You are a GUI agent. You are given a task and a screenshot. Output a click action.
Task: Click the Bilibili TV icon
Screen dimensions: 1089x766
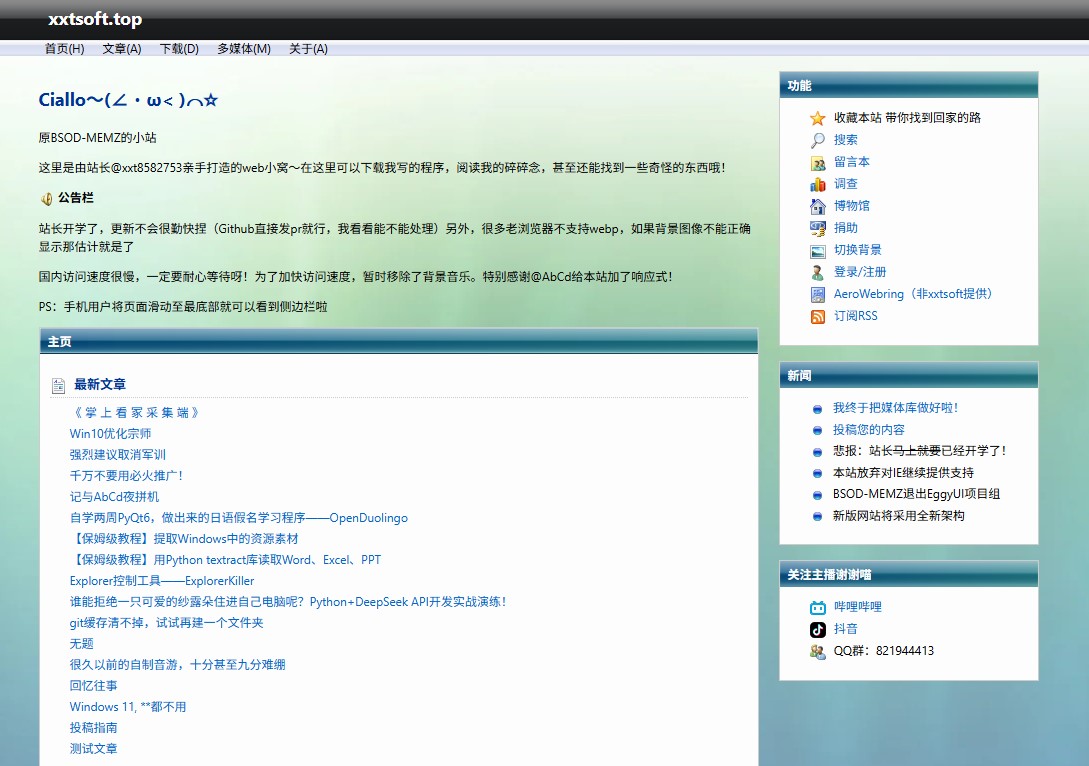pyautogui.click(x=817, y=608)
